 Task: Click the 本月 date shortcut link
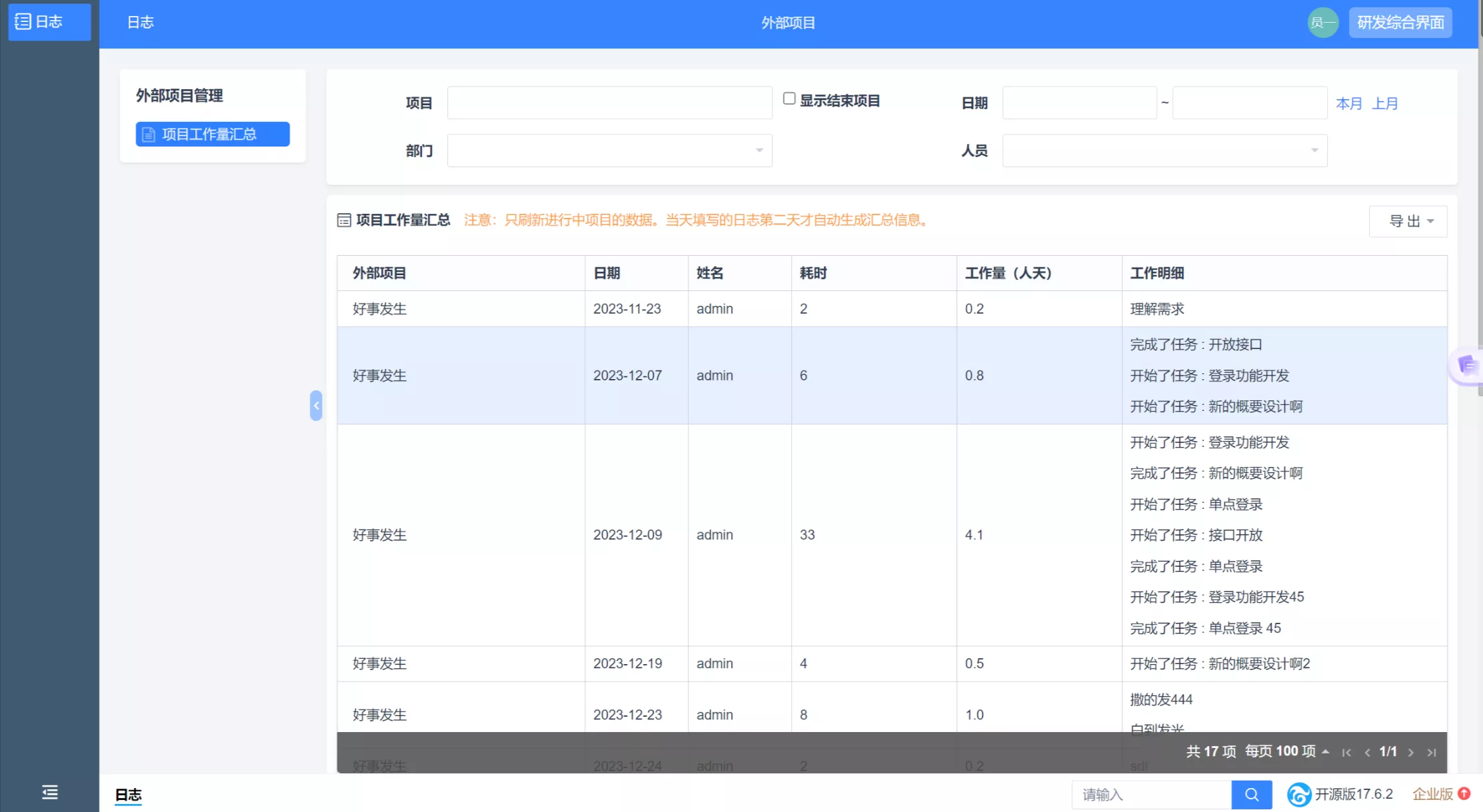(x=1348, y=103)
